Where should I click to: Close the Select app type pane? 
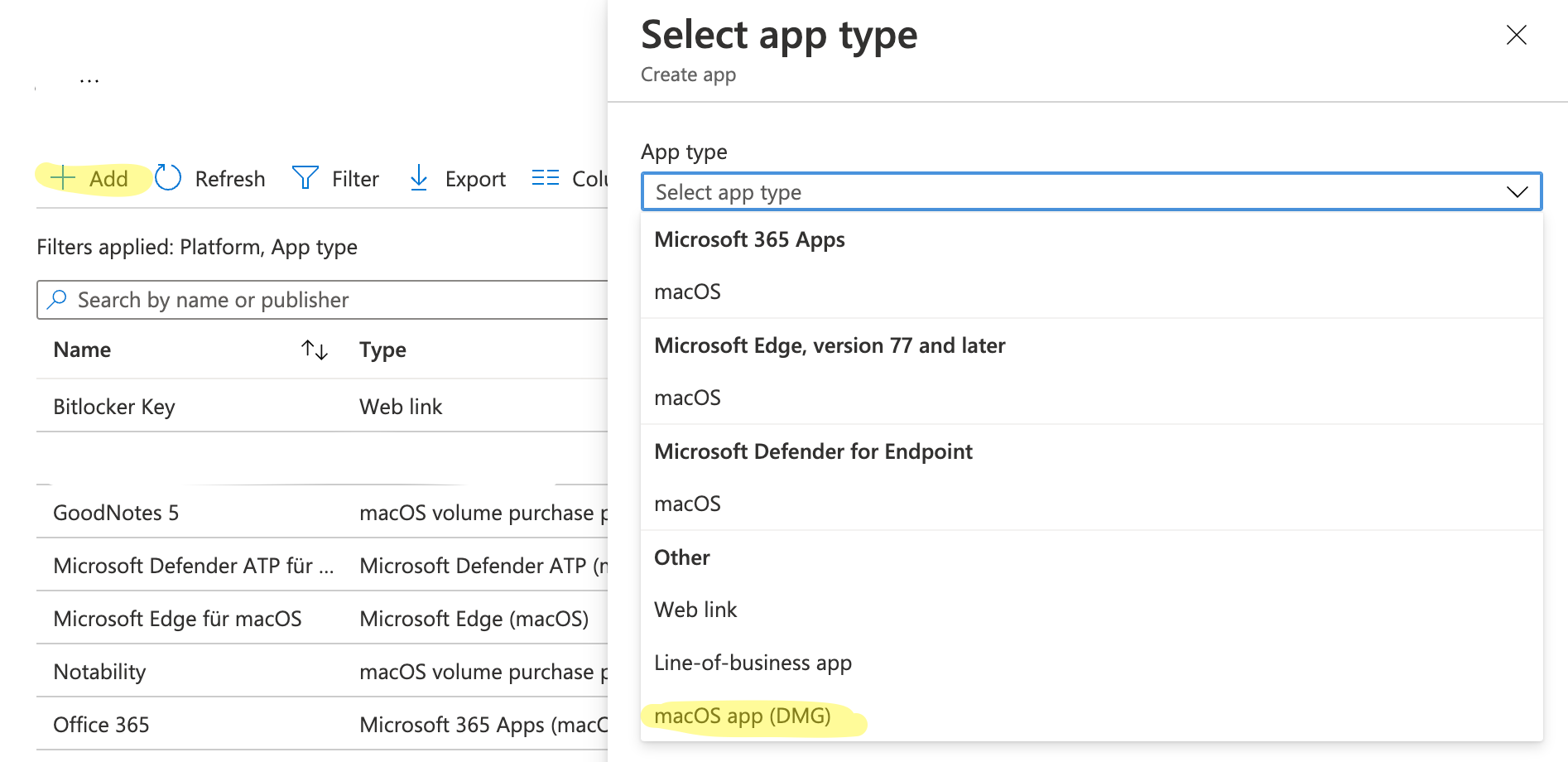1516,35
